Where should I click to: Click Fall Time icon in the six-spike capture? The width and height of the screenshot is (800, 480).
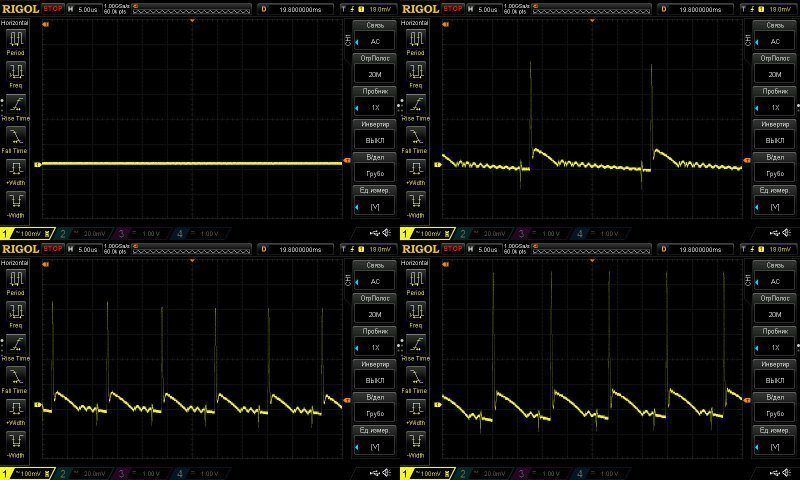(x=16, y=377)
